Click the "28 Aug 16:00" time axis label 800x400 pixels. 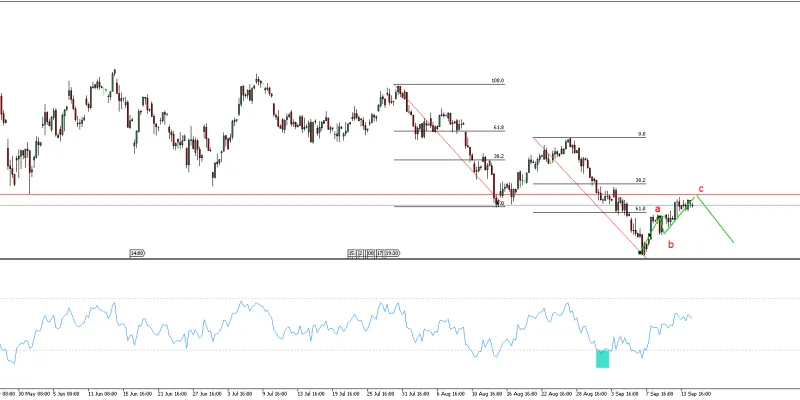(x=591, y=394)
